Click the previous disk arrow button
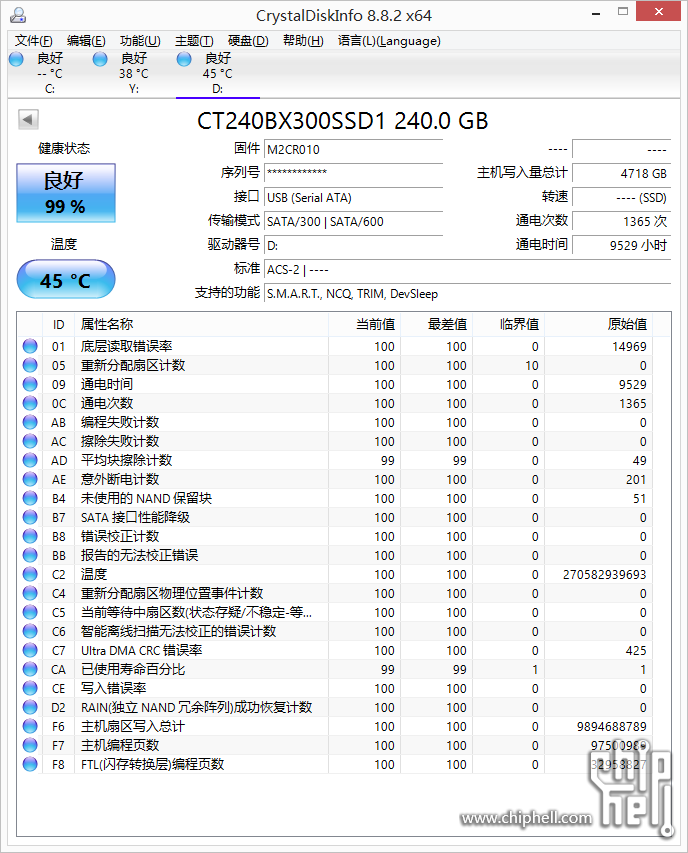This screenshot has width=688, height=853. click(x=28, y=119)
